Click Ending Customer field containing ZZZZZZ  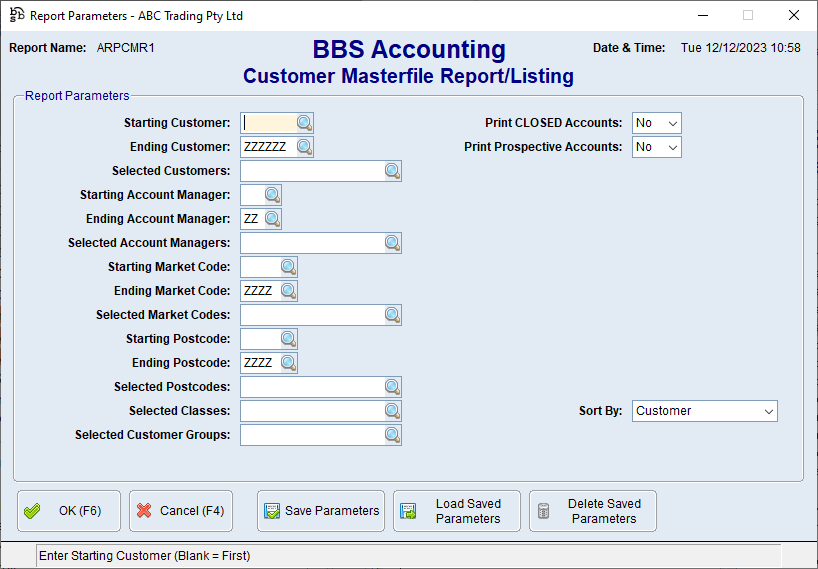pyautogui.click(x=269, y=147)
